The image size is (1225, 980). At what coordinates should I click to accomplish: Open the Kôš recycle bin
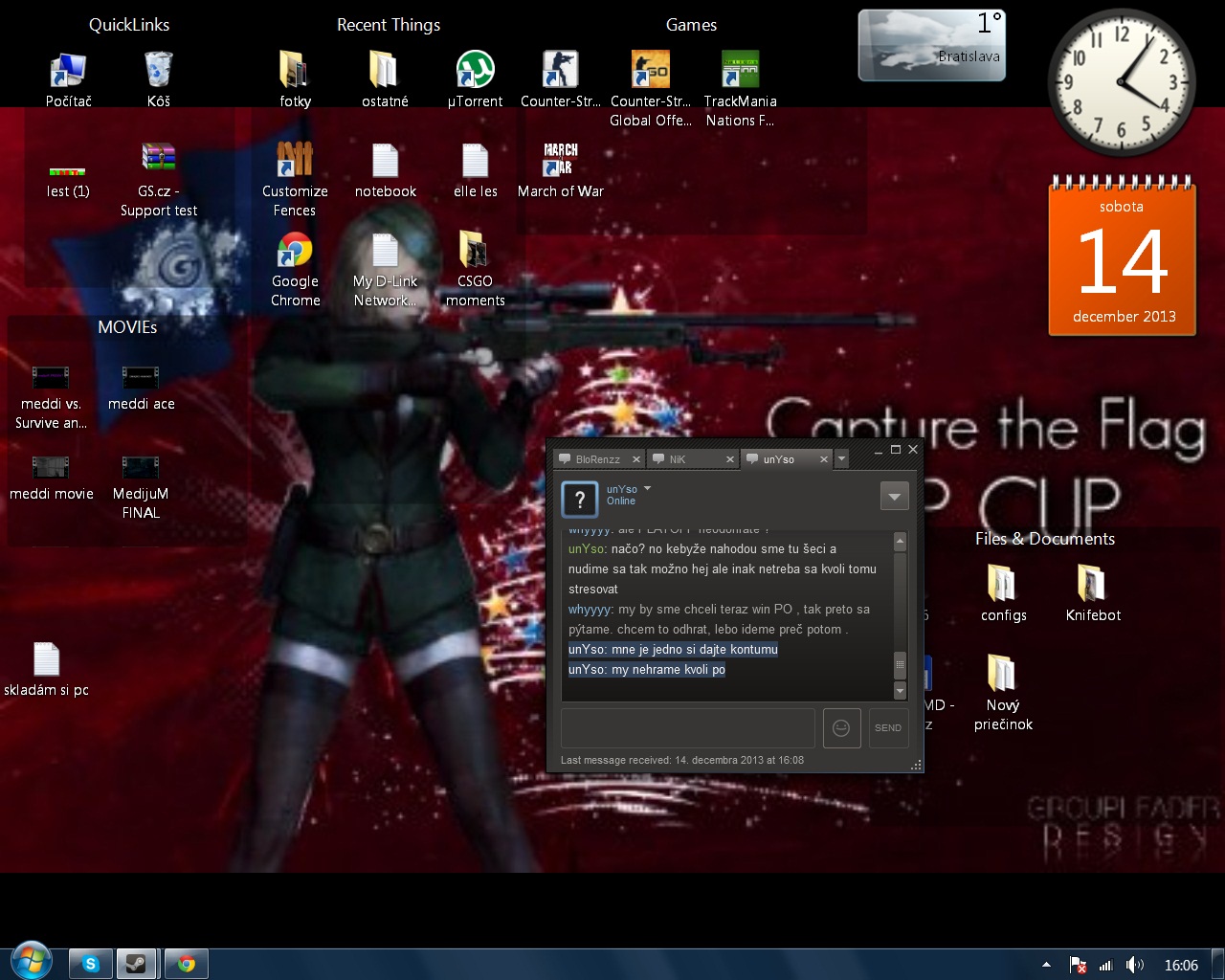coord(159,78)
